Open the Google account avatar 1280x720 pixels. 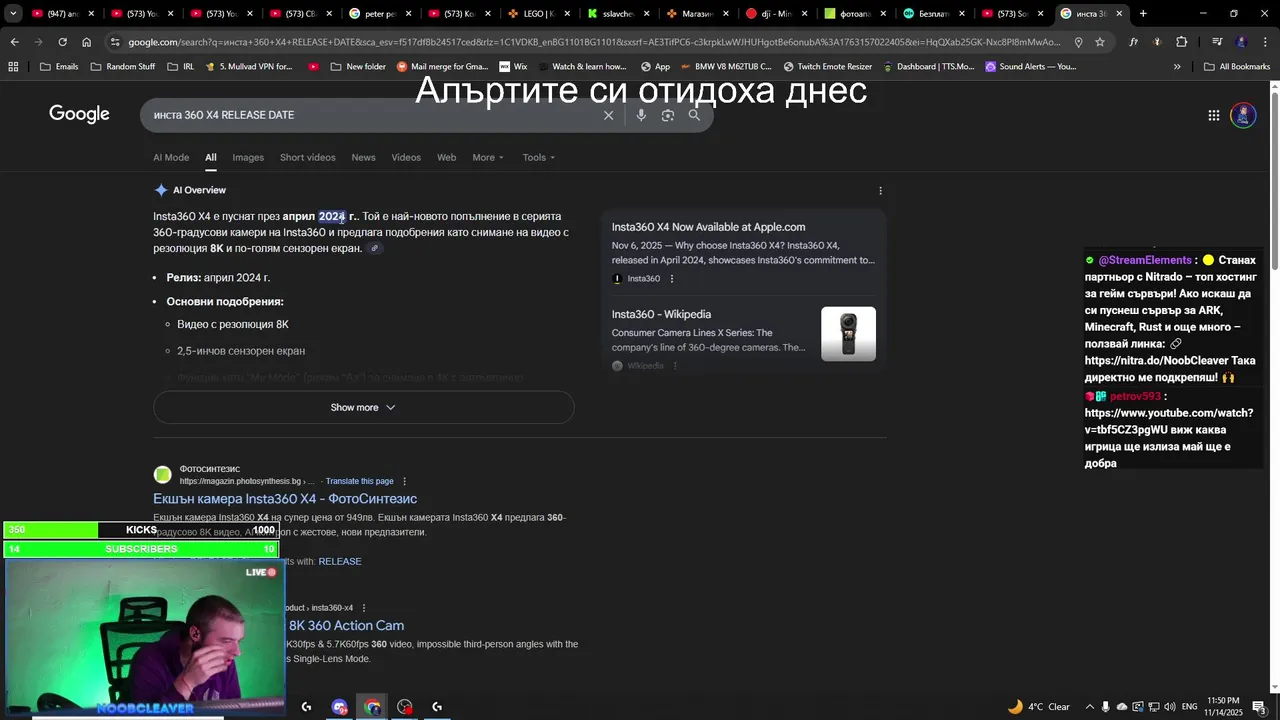1243,115
